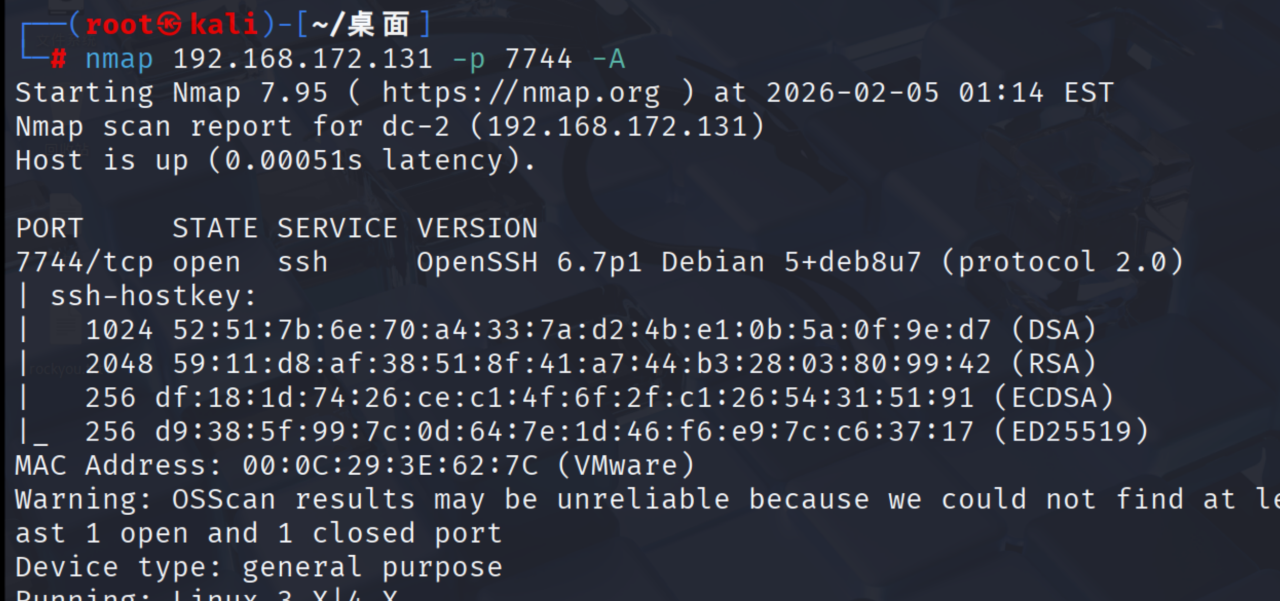Click the red root username in the prompt
Image resolution: width=1280 pixels, height=601 pixels.
120,25
